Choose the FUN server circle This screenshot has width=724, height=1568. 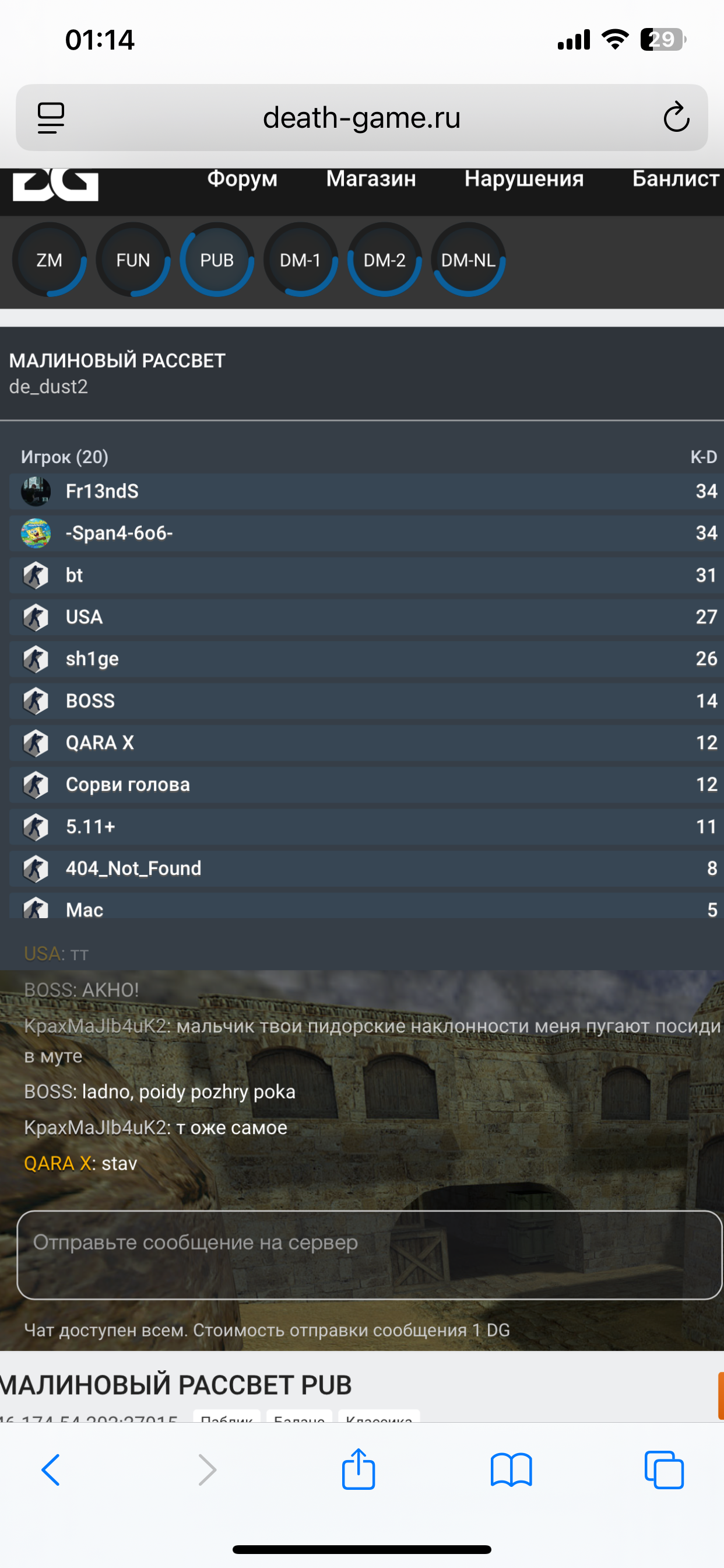tap(133, 260)
